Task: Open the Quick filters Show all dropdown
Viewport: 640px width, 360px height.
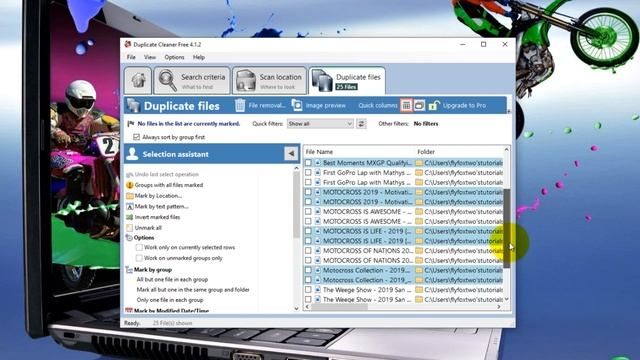Action: [320, 124]
